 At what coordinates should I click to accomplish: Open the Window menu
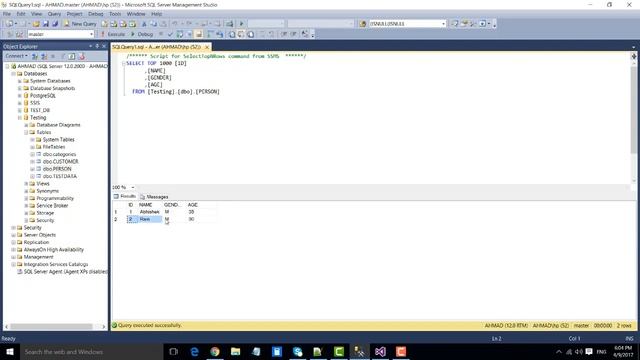136,14
